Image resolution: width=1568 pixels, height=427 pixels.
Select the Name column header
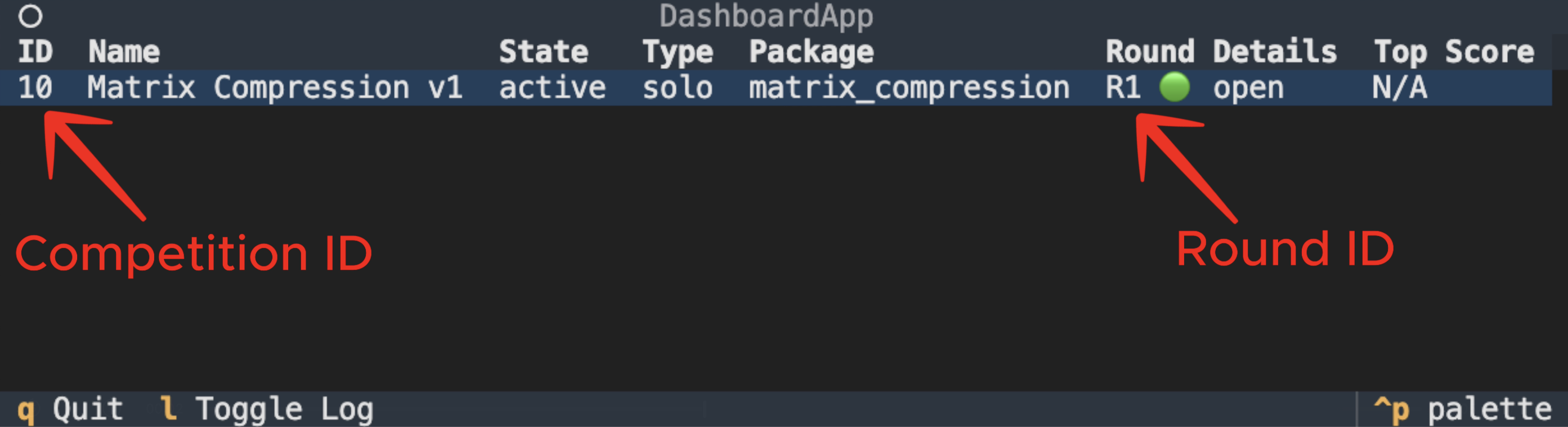[x=124, y=52]
